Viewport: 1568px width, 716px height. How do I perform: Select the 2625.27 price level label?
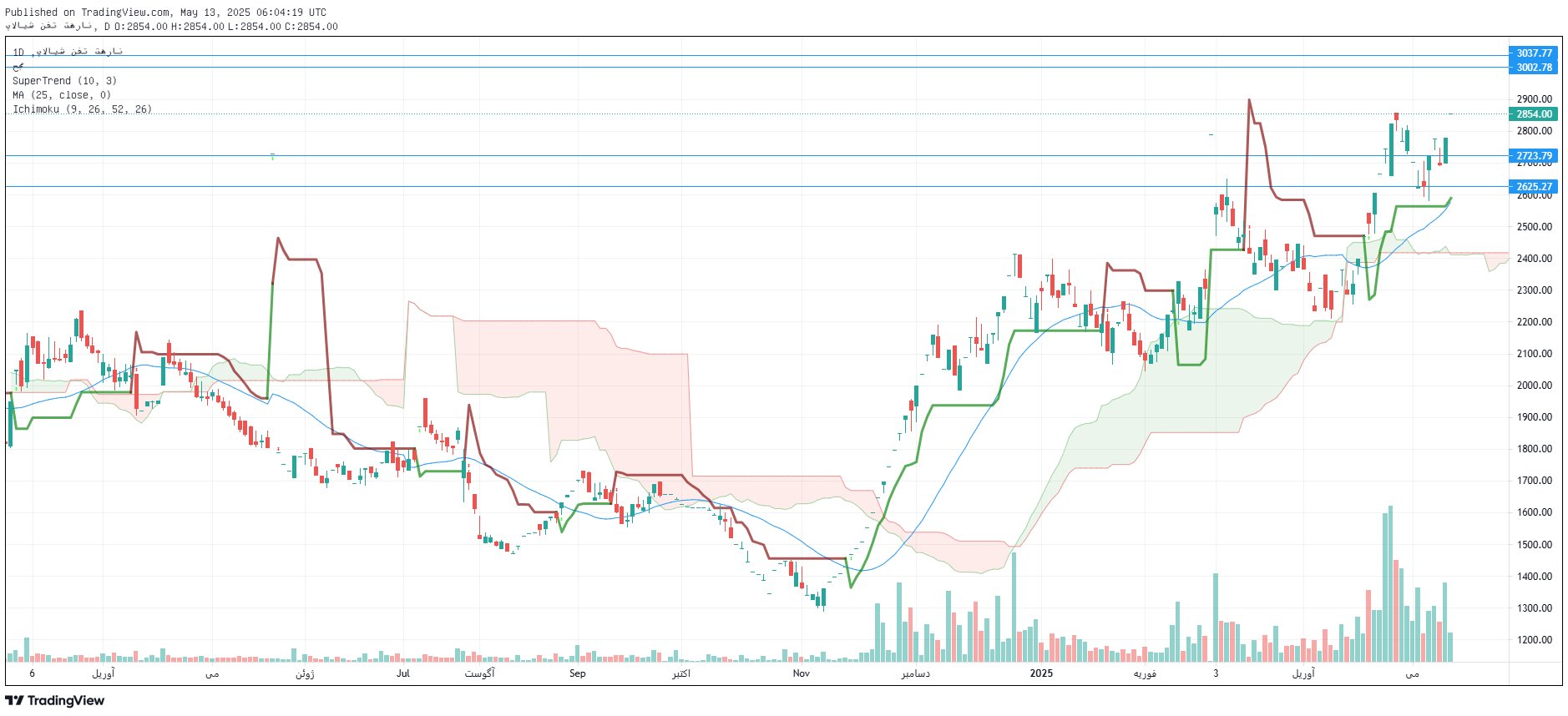pos(1534,187)
